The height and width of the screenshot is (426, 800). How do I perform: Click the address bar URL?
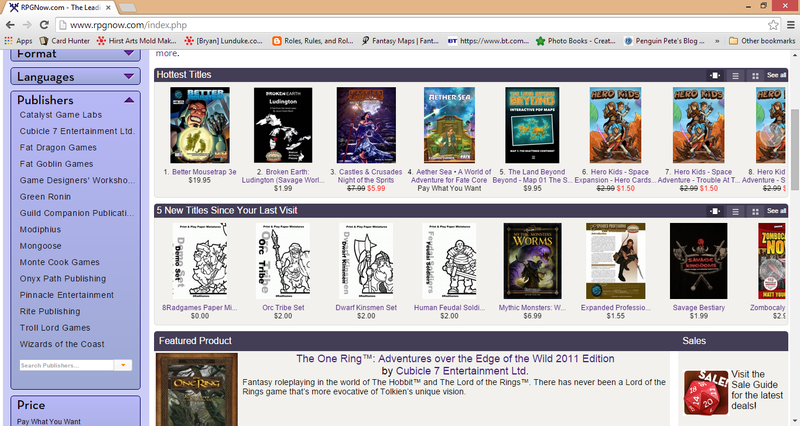tap(128, 24)
